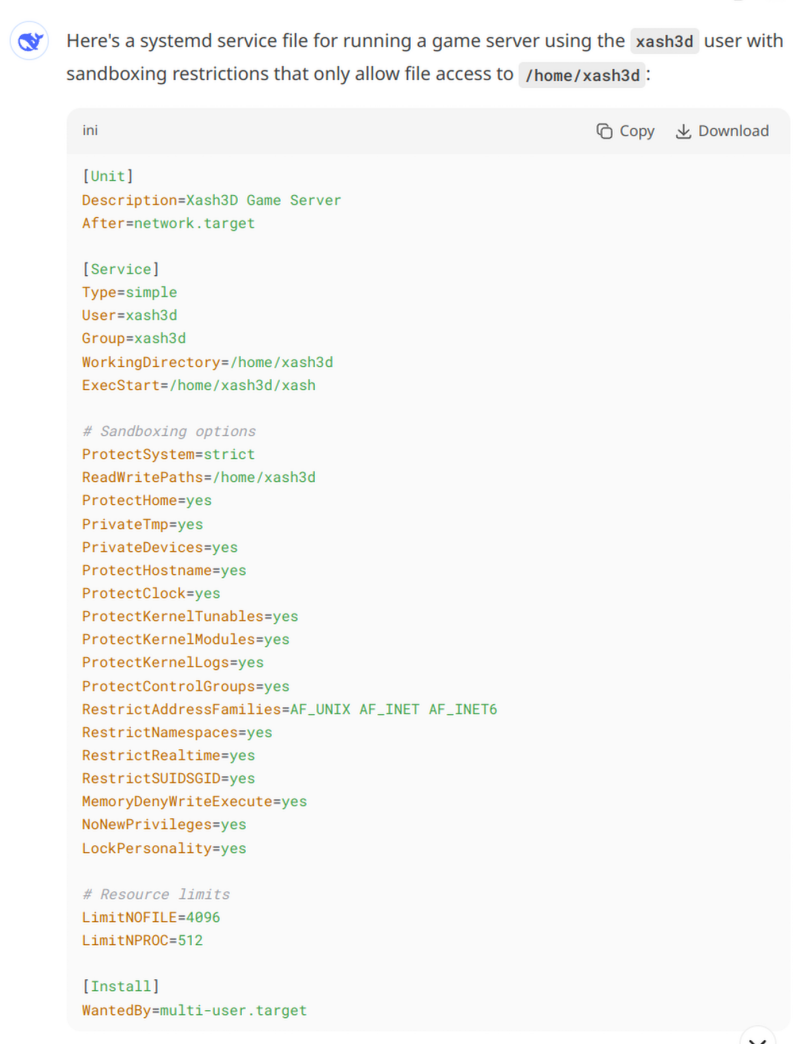Screen dimensions: 807x1044
Task: Click the 'After=network.target' line
Action: pos(168,224)
